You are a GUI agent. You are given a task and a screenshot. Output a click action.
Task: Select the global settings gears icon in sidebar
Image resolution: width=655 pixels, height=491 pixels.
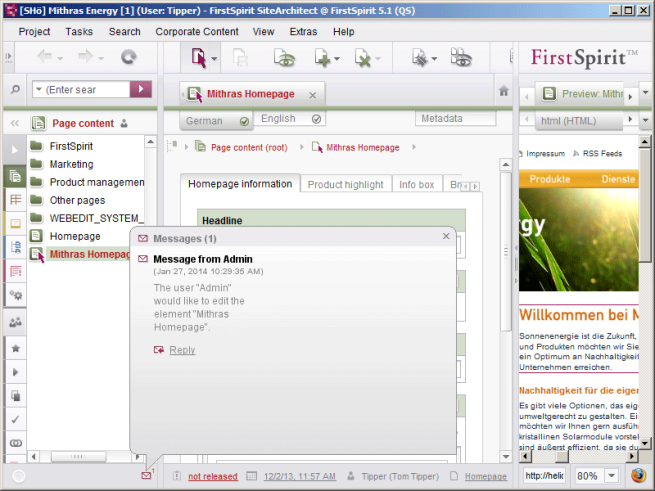click(x=15, y=295)
